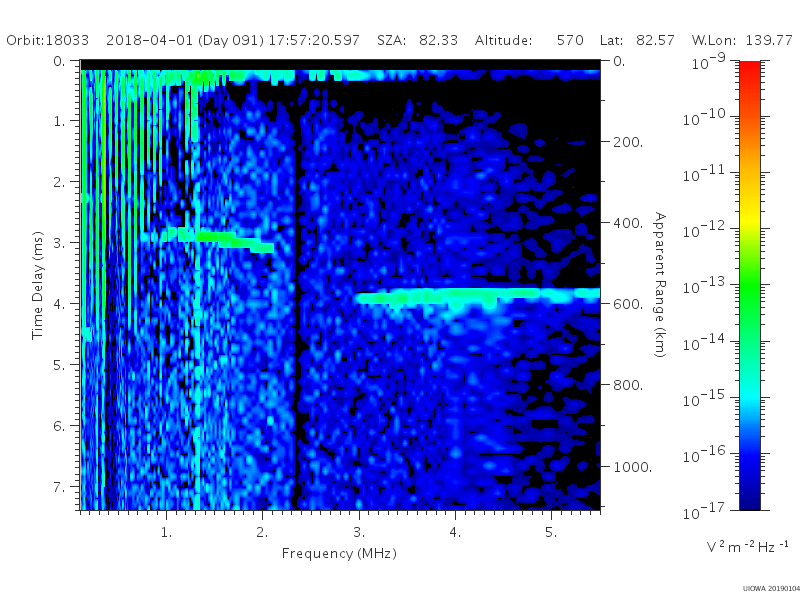Screen dimensions: 800x600
Task: Click the 7. time delay tick label
Action: 59,487
